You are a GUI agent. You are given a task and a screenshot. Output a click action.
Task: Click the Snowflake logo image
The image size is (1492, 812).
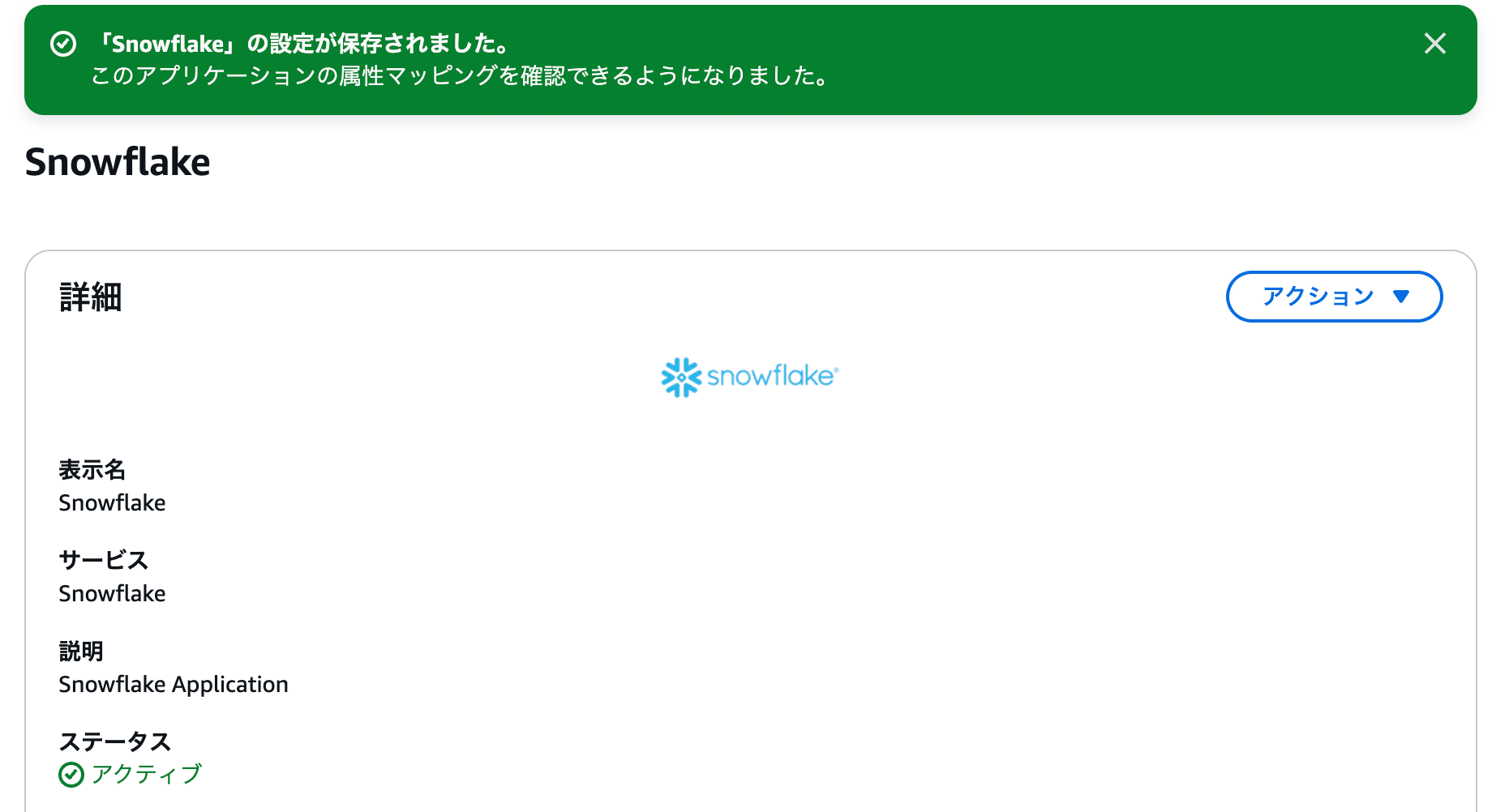click(749, 377)
